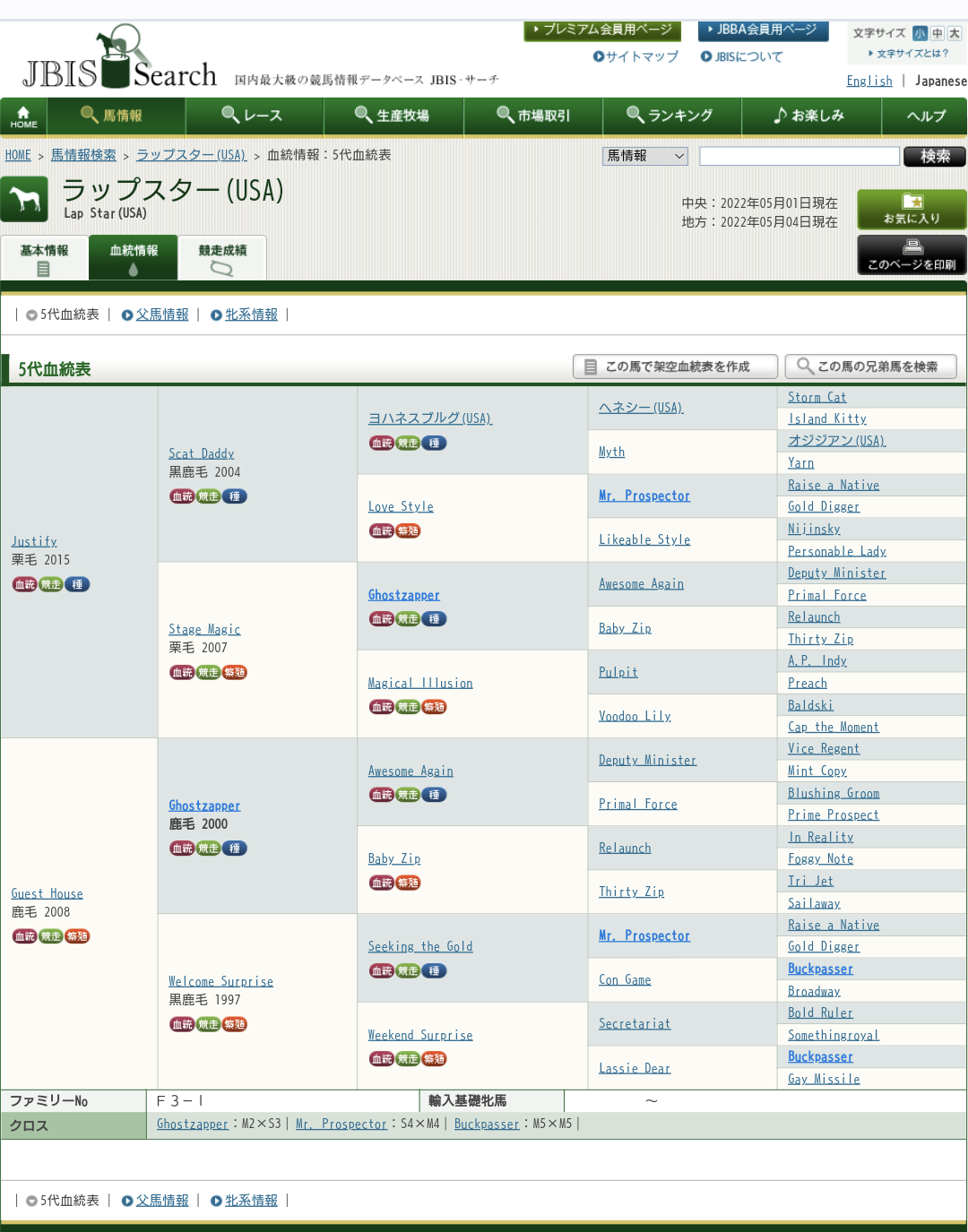Click the JBIS Search logo
The height and width of the screenshot is (1232, 968).
tap(119, 60)
